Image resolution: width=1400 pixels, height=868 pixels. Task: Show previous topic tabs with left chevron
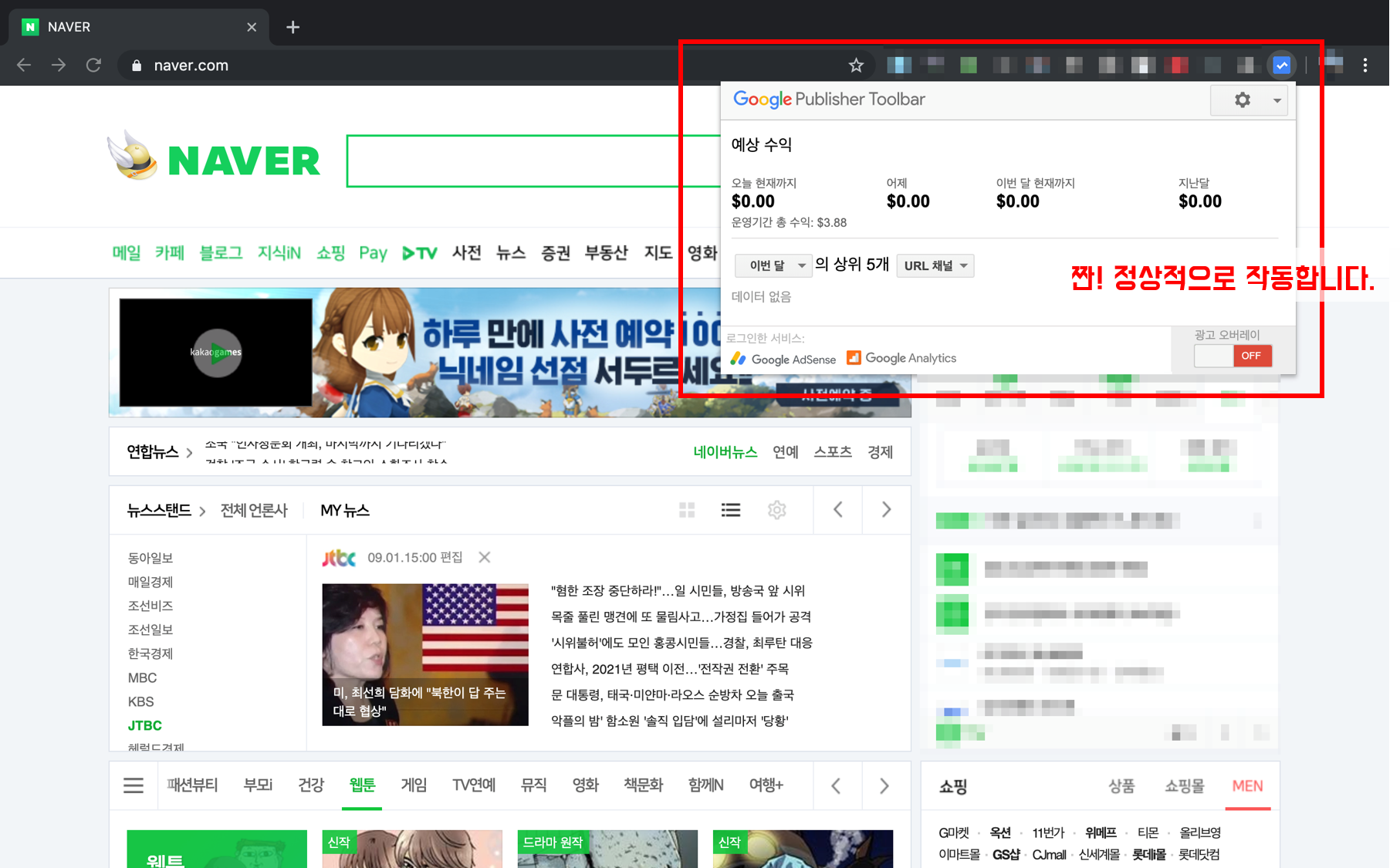(x=837, y=785)
